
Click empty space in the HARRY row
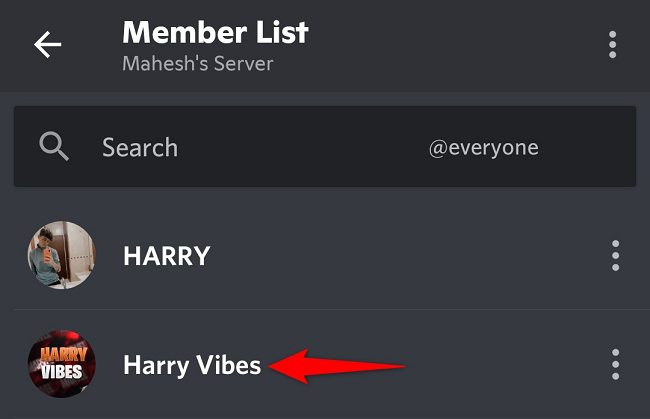[x=400, y=255]
